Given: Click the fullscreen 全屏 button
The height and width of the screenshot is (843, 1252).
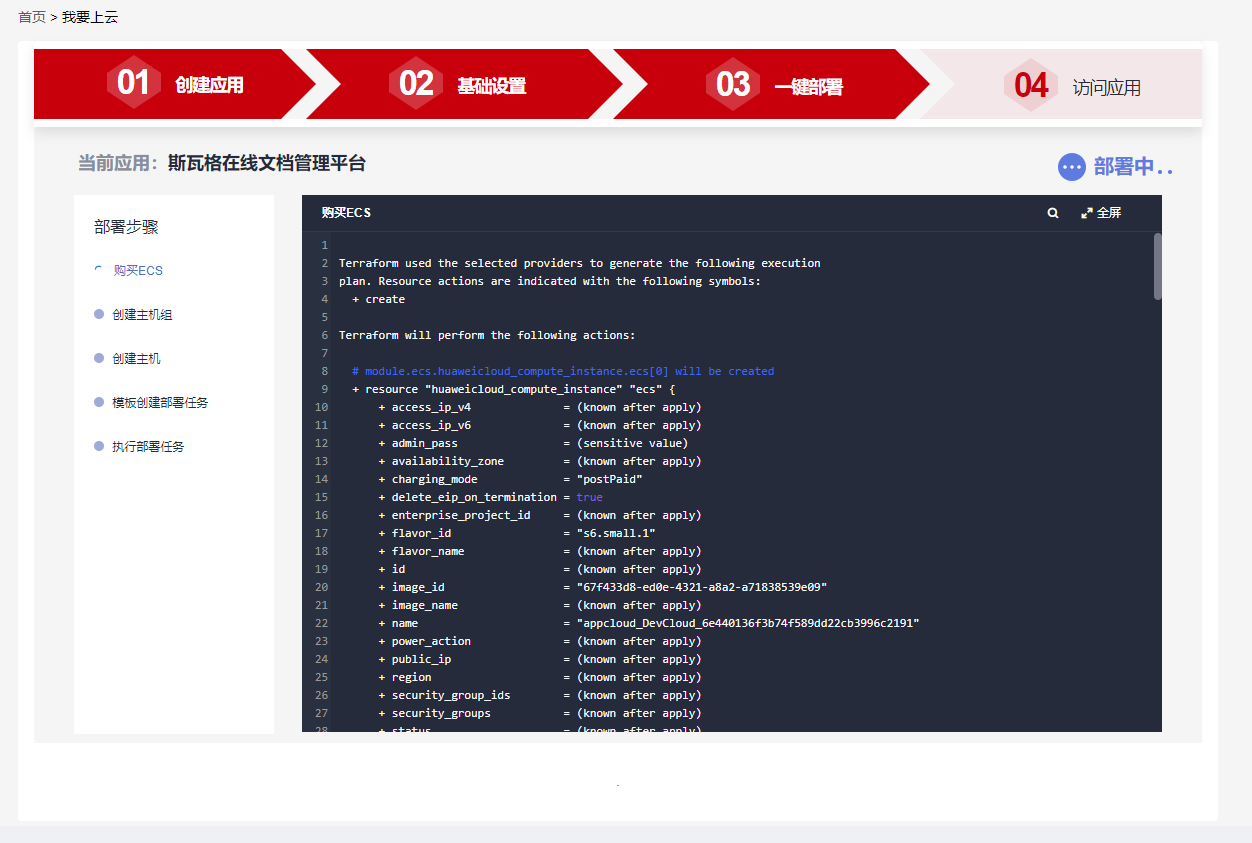Looking at the screenshot, I should (x=1101, y=213).
